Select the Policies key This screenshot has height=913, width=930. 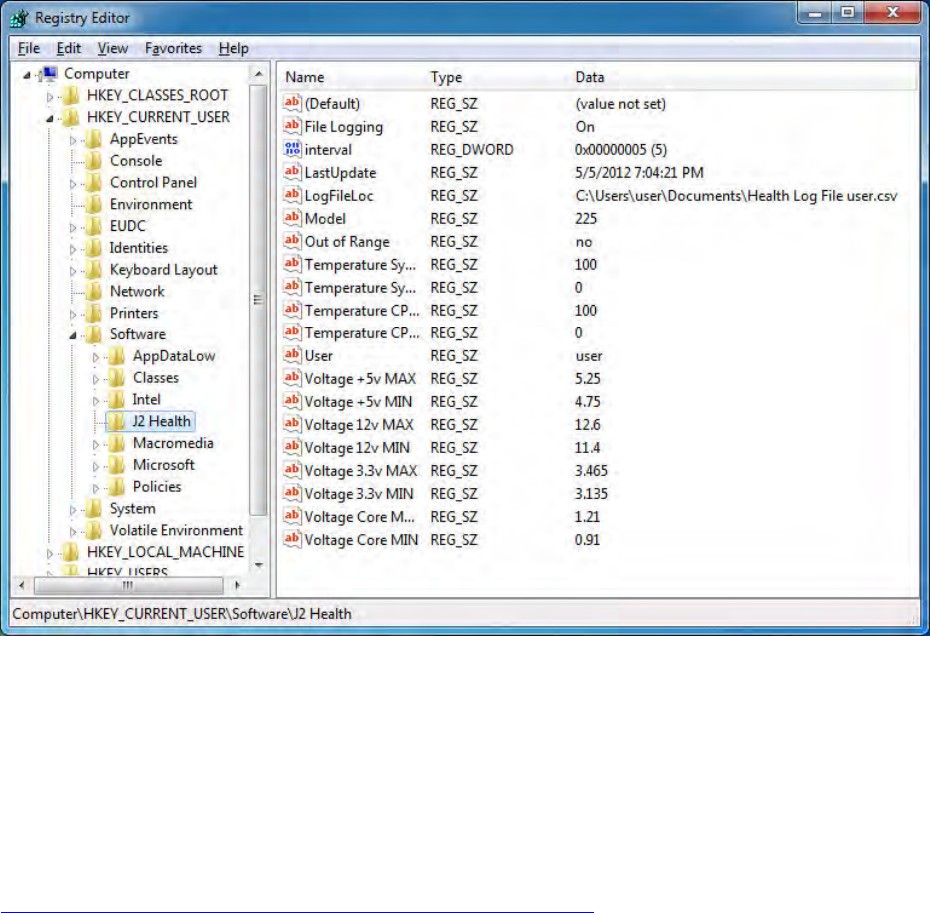157,486
